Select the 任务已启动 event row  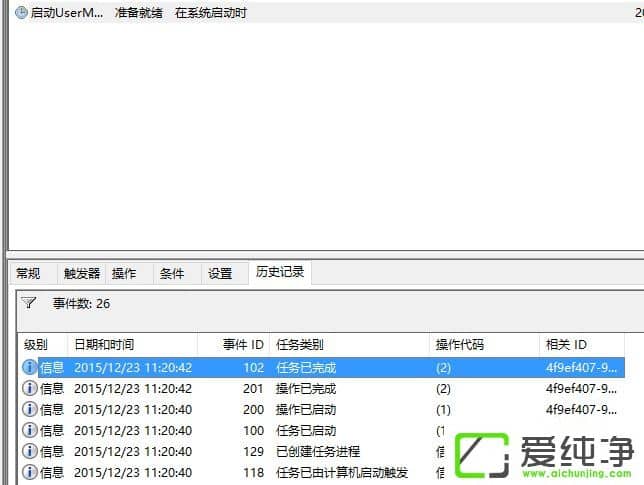323,430
